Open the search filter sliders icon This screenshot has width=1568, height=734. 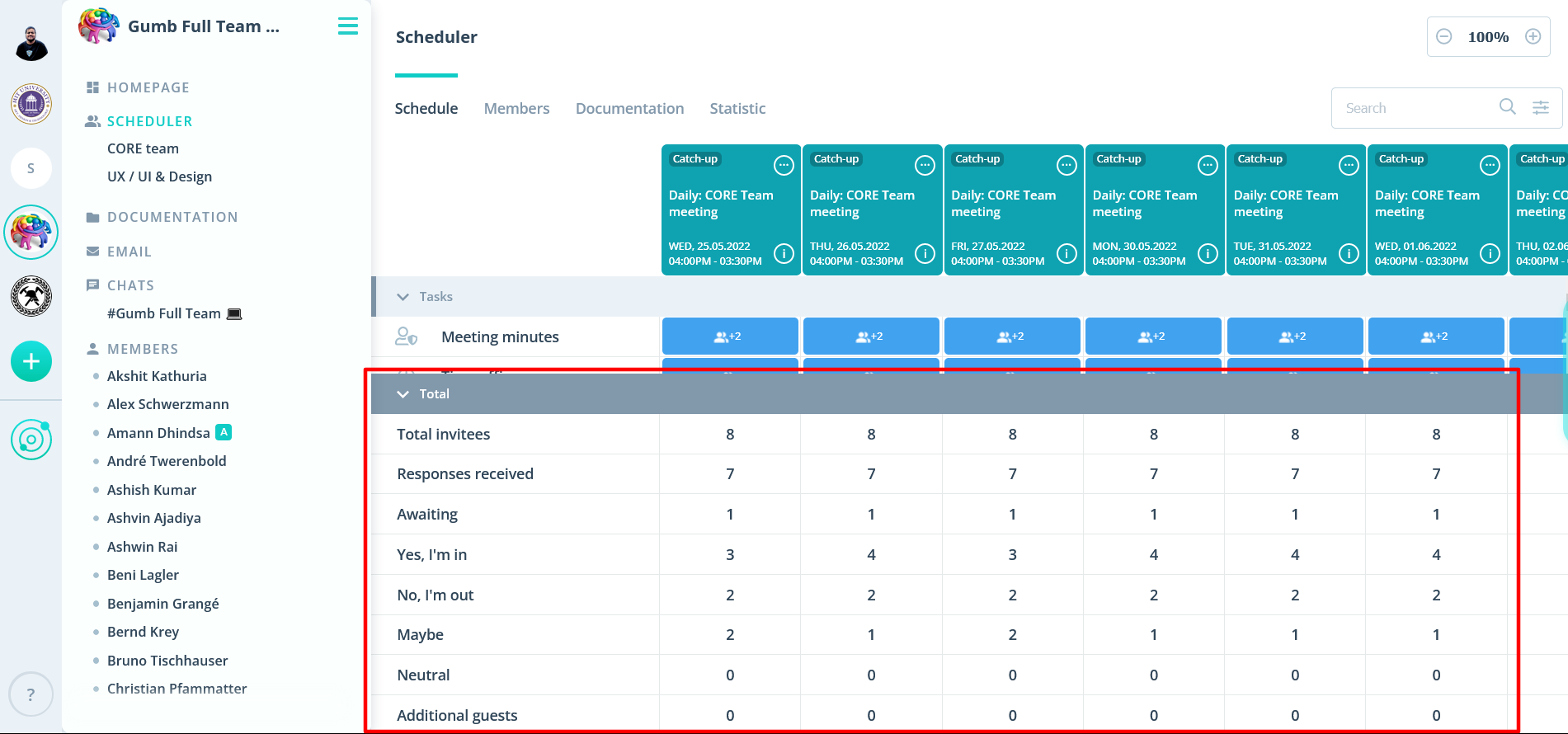[x=1541, y=107]
